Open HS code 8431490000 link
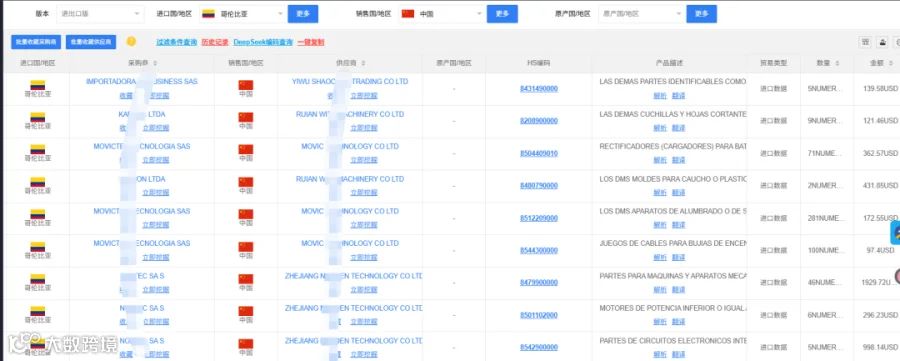The width and height of the screenshot is (900, 361). point(539,89)
